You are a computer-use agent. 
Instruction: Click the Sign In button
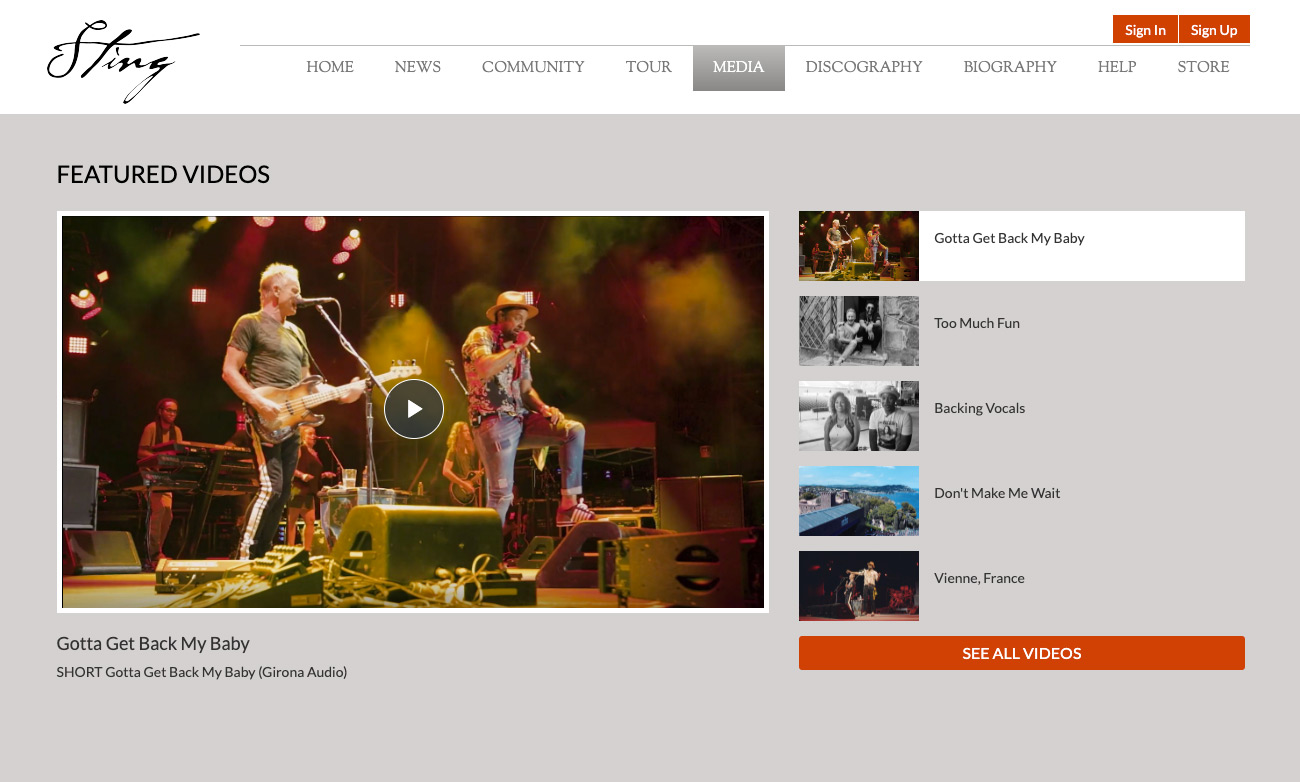1145,30
